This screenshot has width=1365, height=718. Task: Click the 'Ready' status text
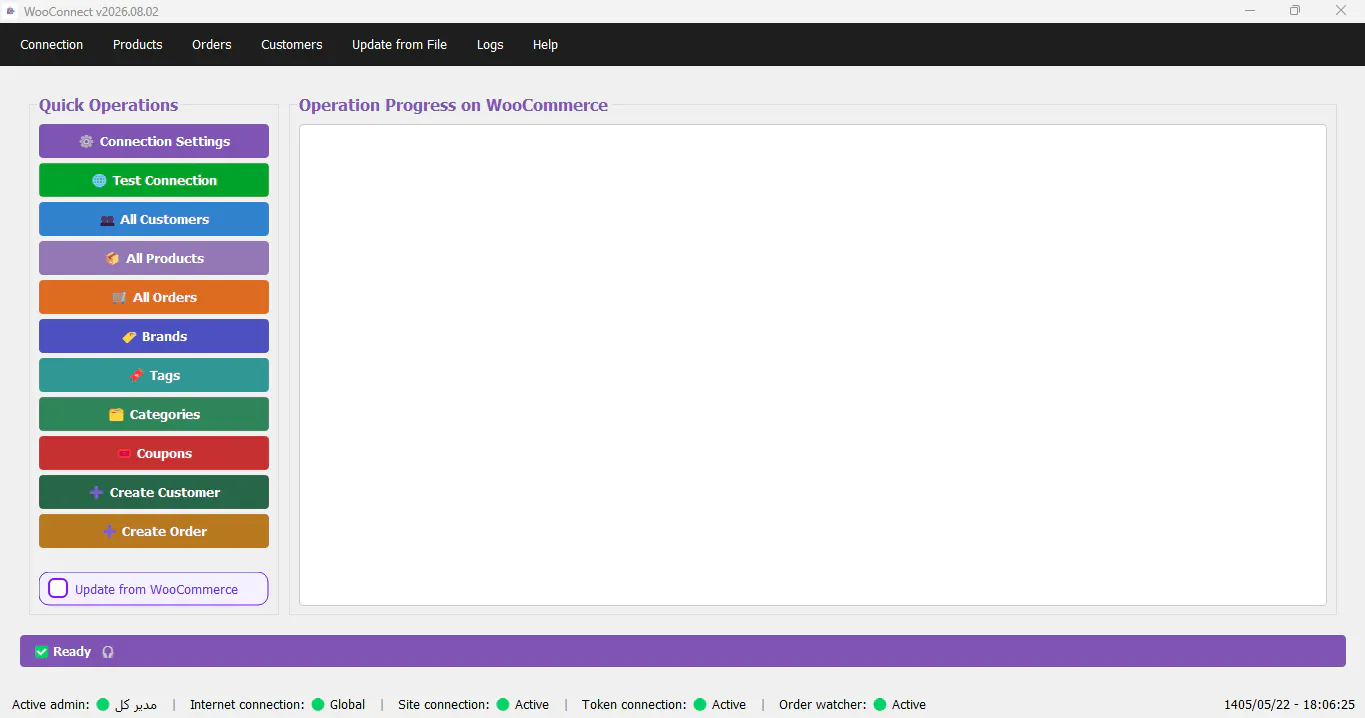[72, 652]
